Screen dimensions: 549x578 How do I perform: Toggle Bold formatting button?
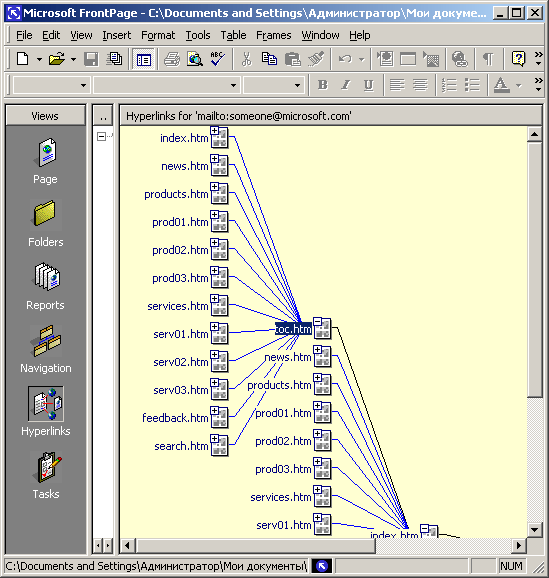click(x=323, y=85)
